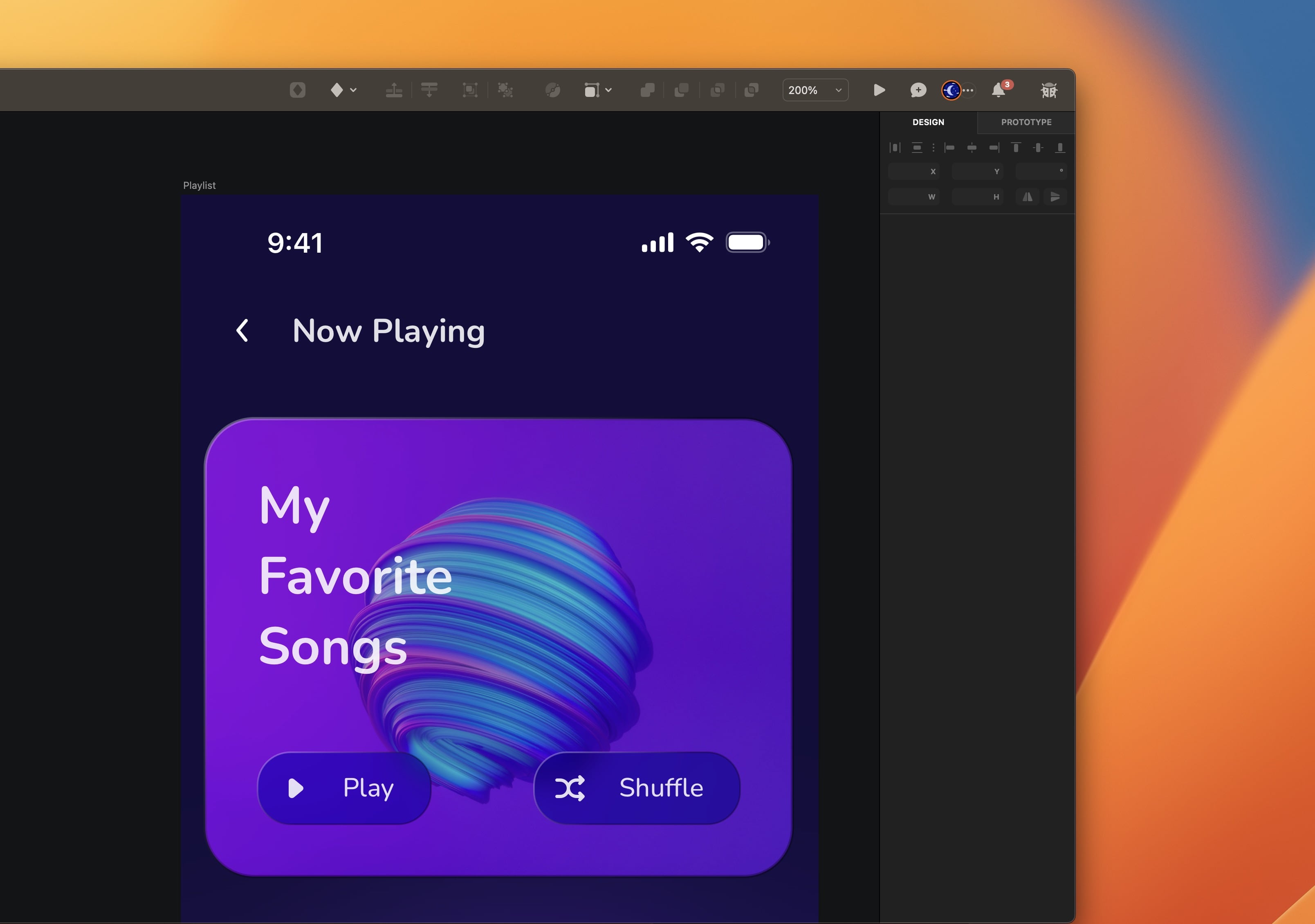Viewport: 1315px width, 924px height.
Task: Switch to the Prototype tab
Action: tap(1026, 122)
